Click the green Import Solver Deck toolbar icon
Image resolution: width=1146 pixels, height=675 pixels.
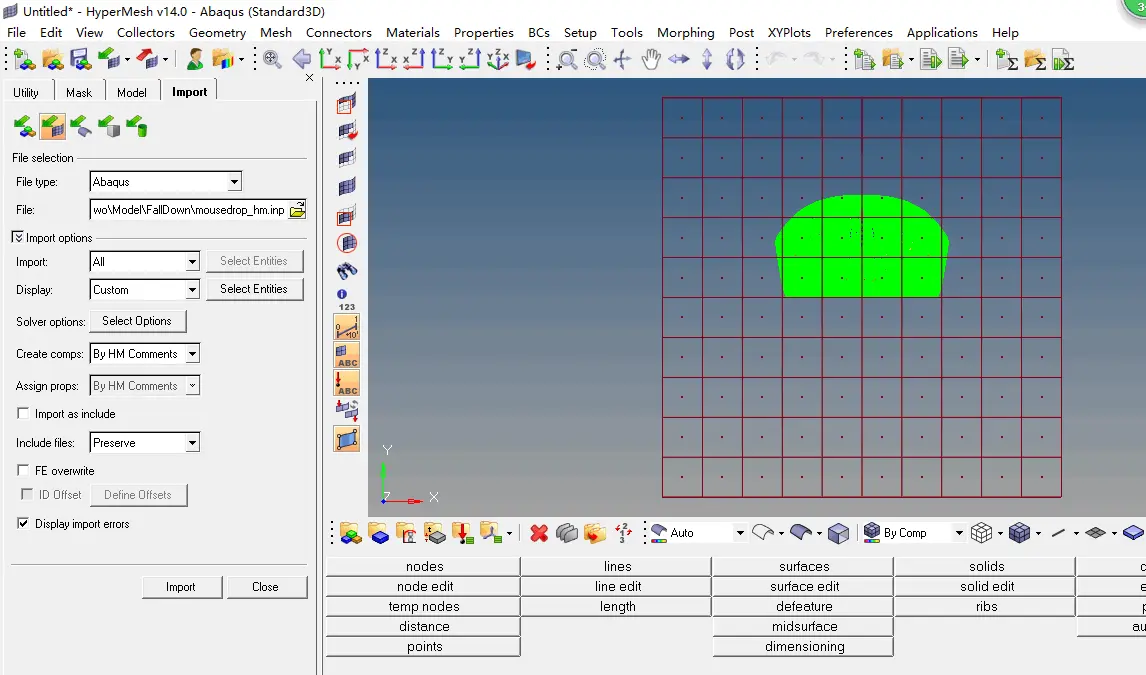pos(108,59)
